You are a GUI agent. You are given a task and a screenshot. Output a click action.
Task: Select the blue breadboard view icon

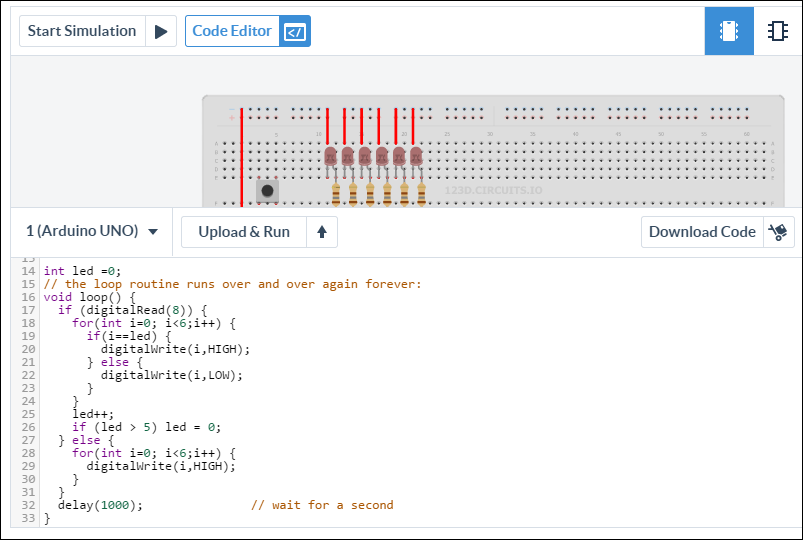coord(729,31)
